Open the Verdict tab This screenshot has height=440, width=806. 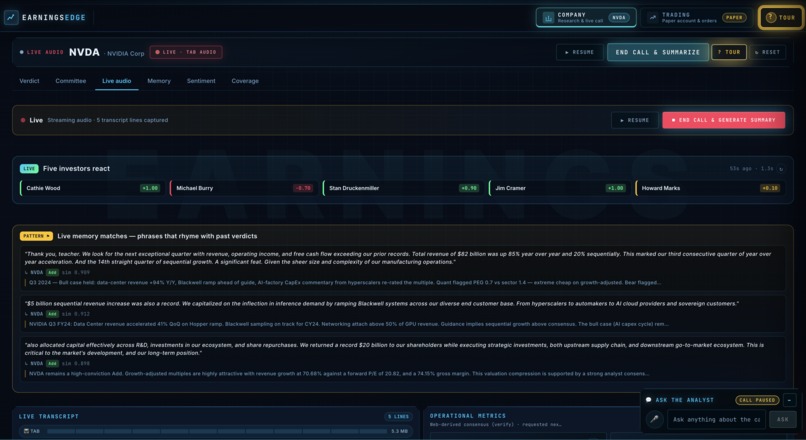29,81
